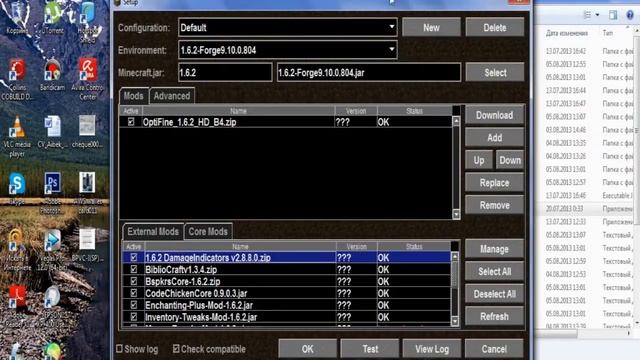The width and height of the screenshot is (640, 360).
Task: Launch VLC media player shortcut
Action: (x=17, y=137)
